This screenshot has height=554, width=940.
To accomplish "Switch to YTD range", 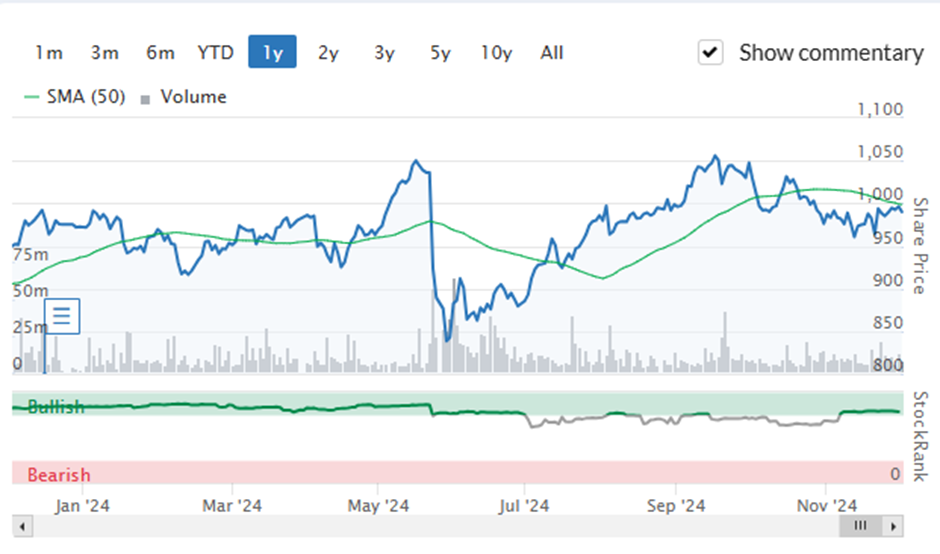I will (215, 53).
